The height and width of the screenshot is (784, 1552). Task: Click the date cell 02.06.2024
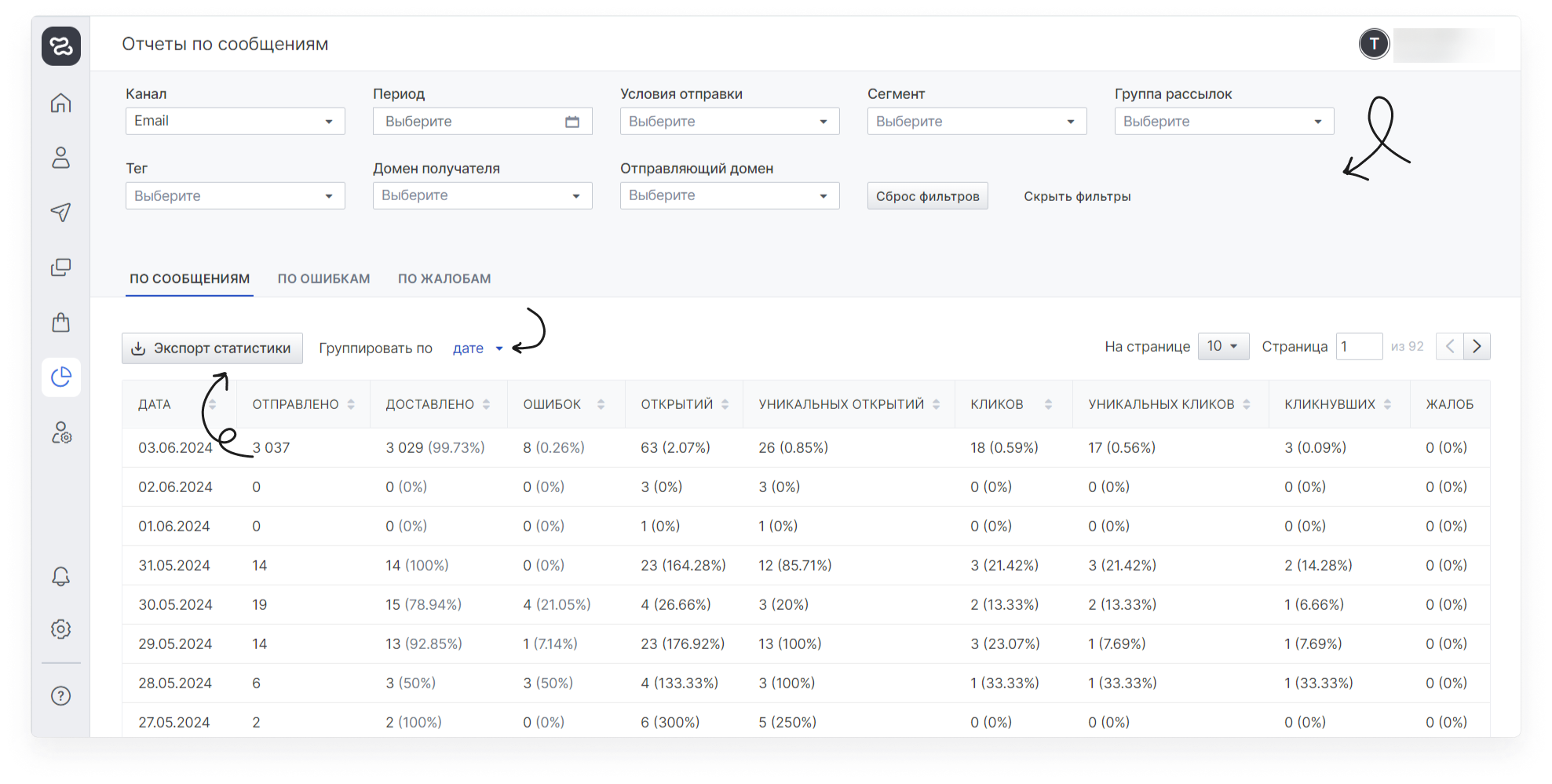175,487
